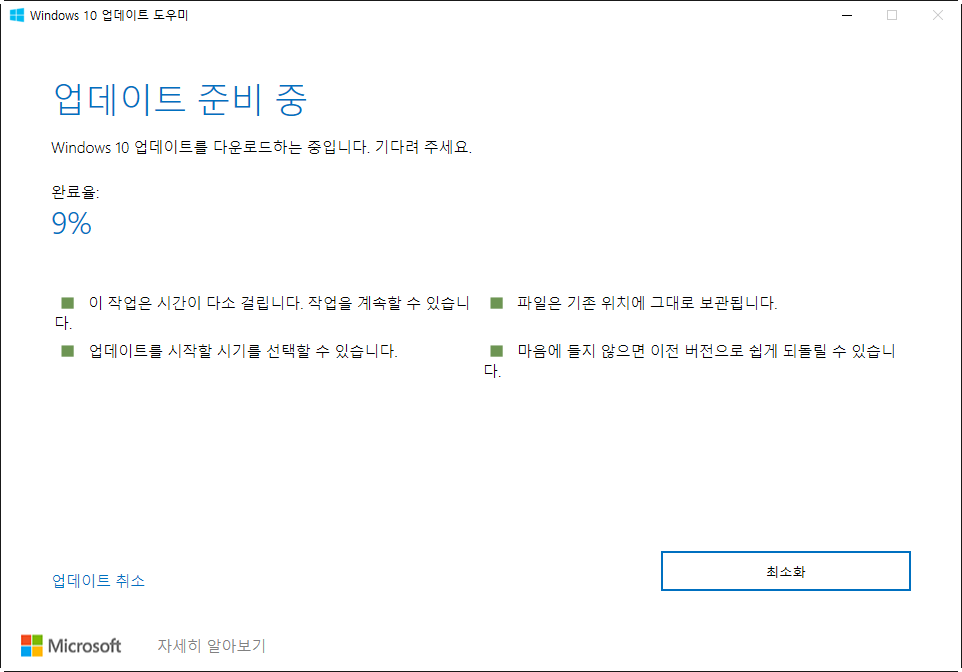
Task: Click green bullet beside '파일은 기존 위치에'
Action: coord(497,303)
